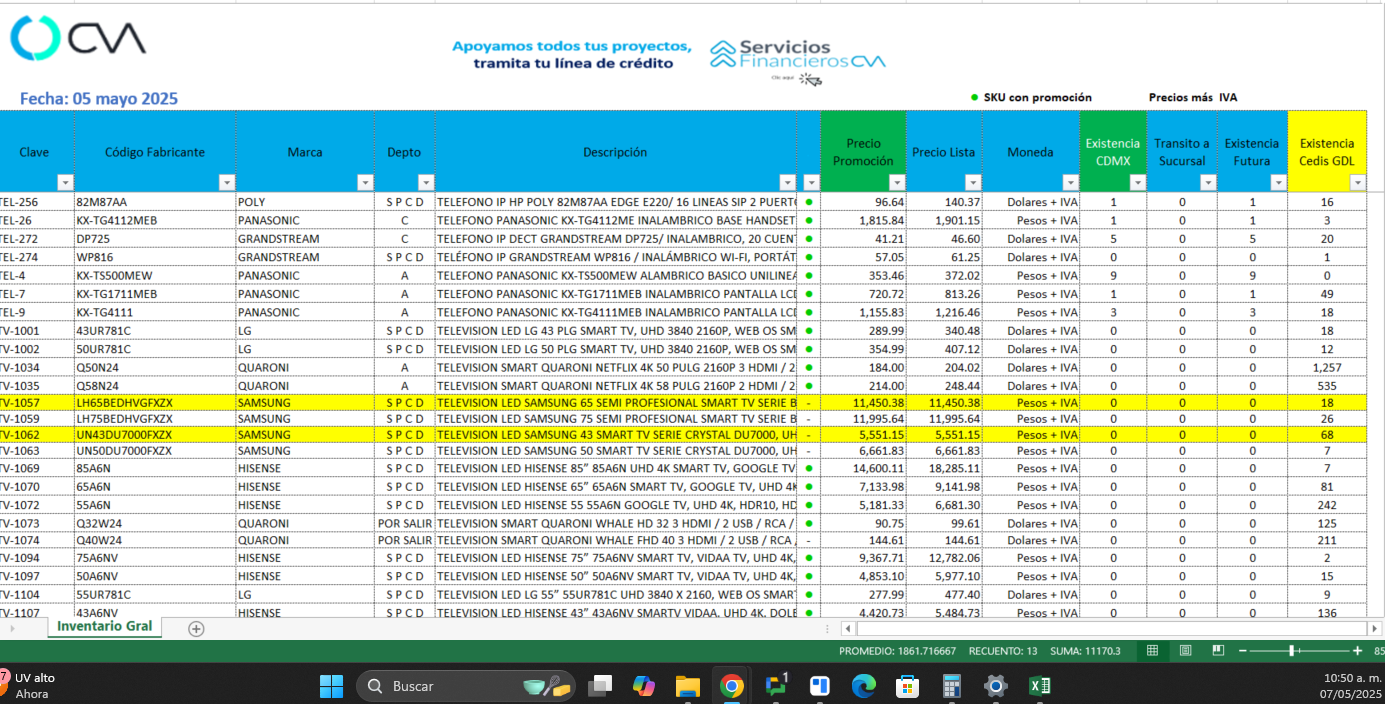Click the zoom in plus button

[1357, 651]
